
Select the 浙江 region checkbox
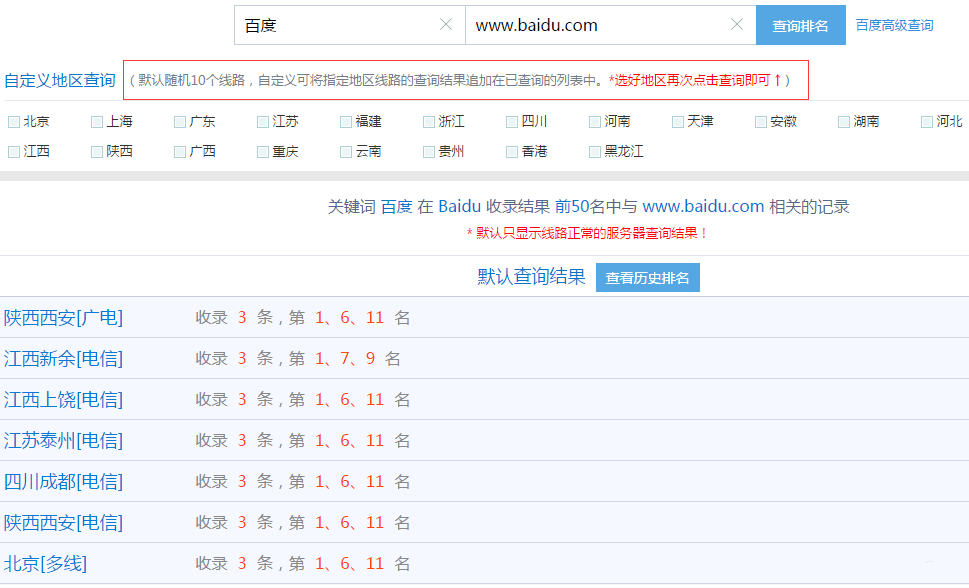coord(429,122)
